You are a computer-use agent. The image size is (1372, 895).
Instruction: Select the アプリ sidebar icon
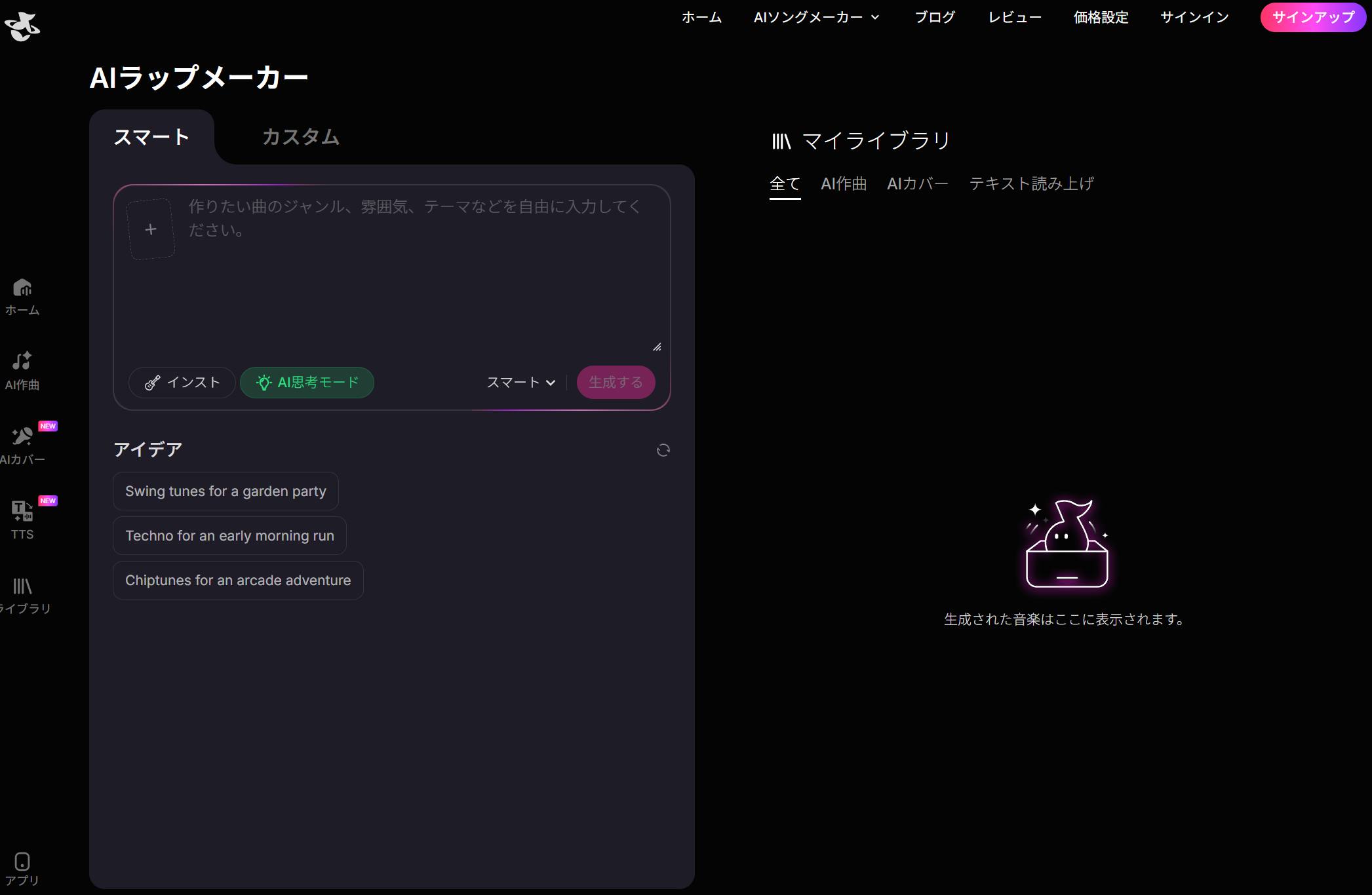22,867
